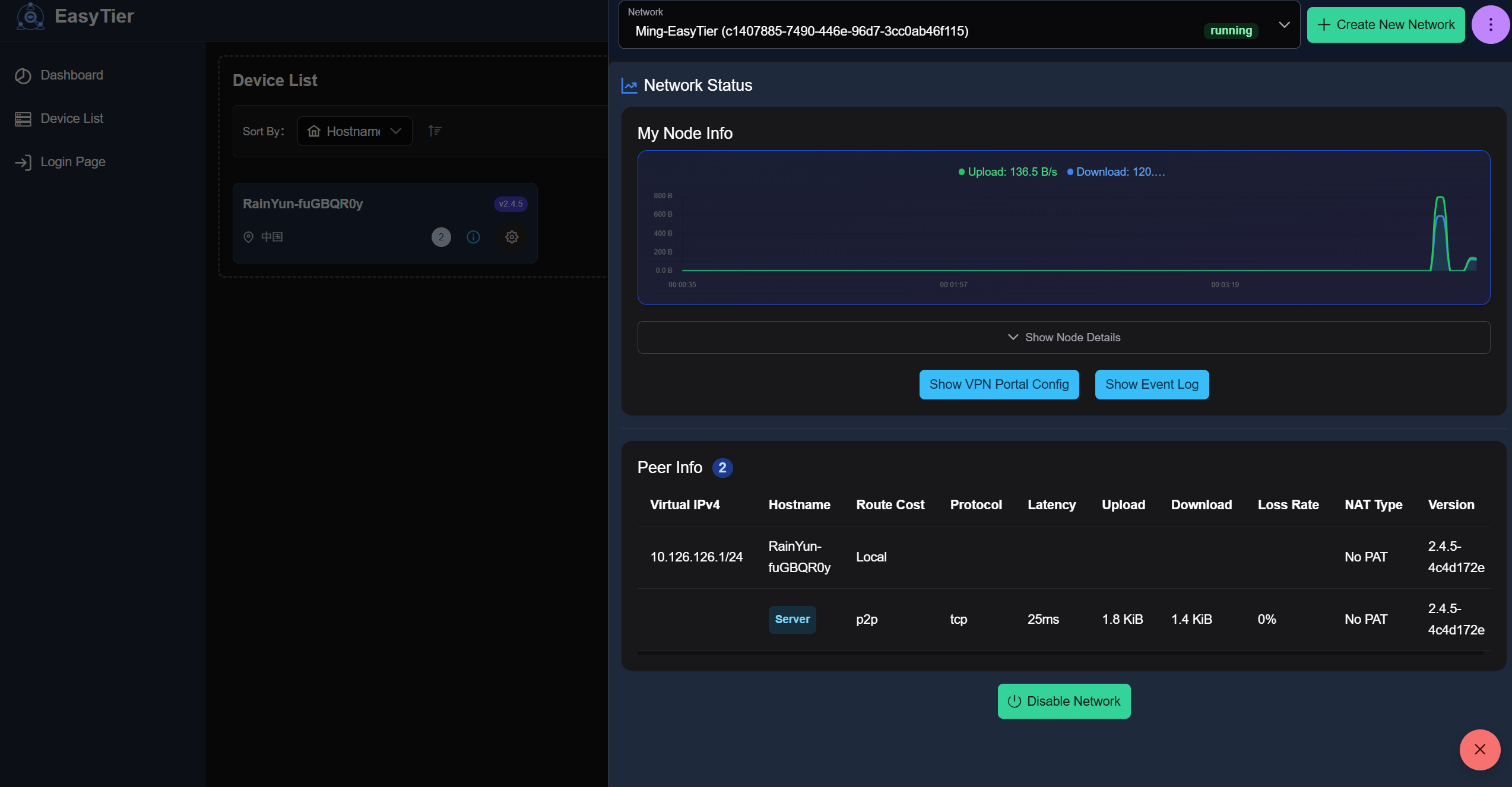Go to Dashboard in sidebar
This screenshot has width=1512, height=787.
pos(71,75)
